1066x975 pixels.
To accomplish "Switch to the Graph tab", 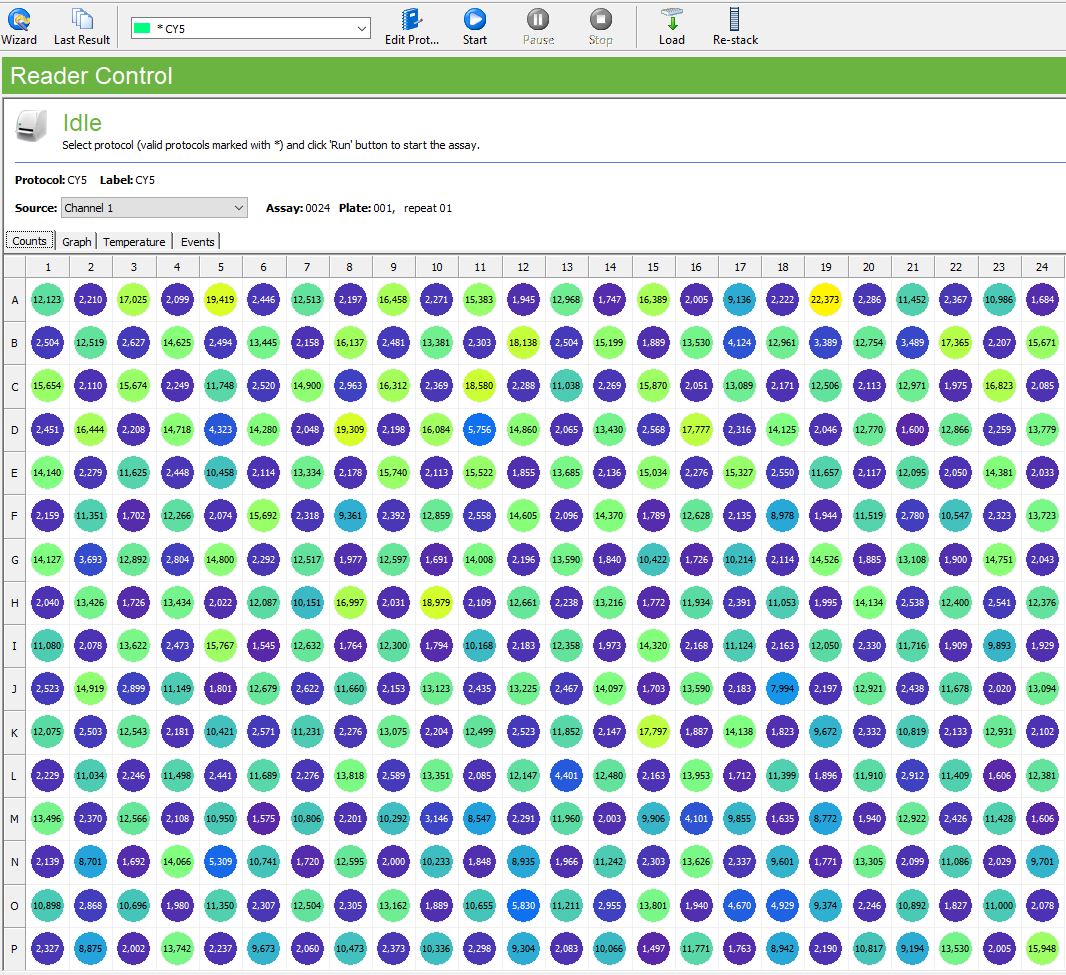I will 77,241.
